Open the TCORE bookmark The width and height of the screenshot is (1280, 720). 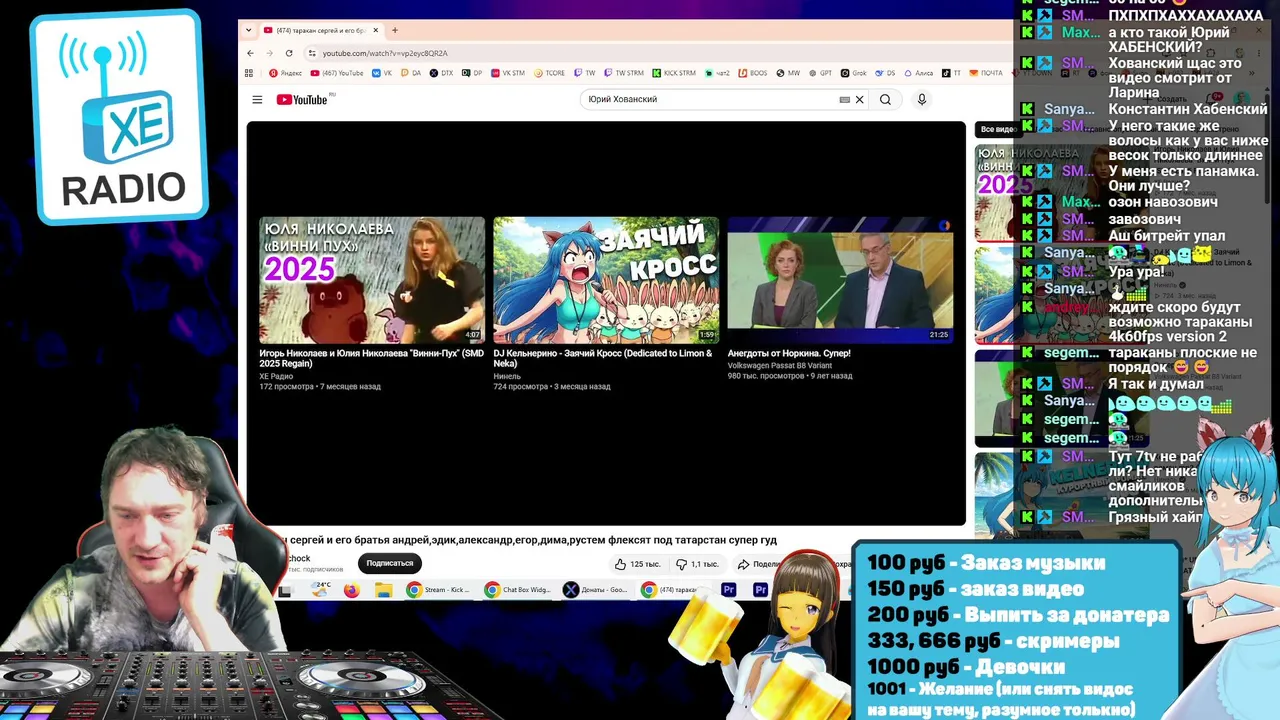(x=550, y=73)
